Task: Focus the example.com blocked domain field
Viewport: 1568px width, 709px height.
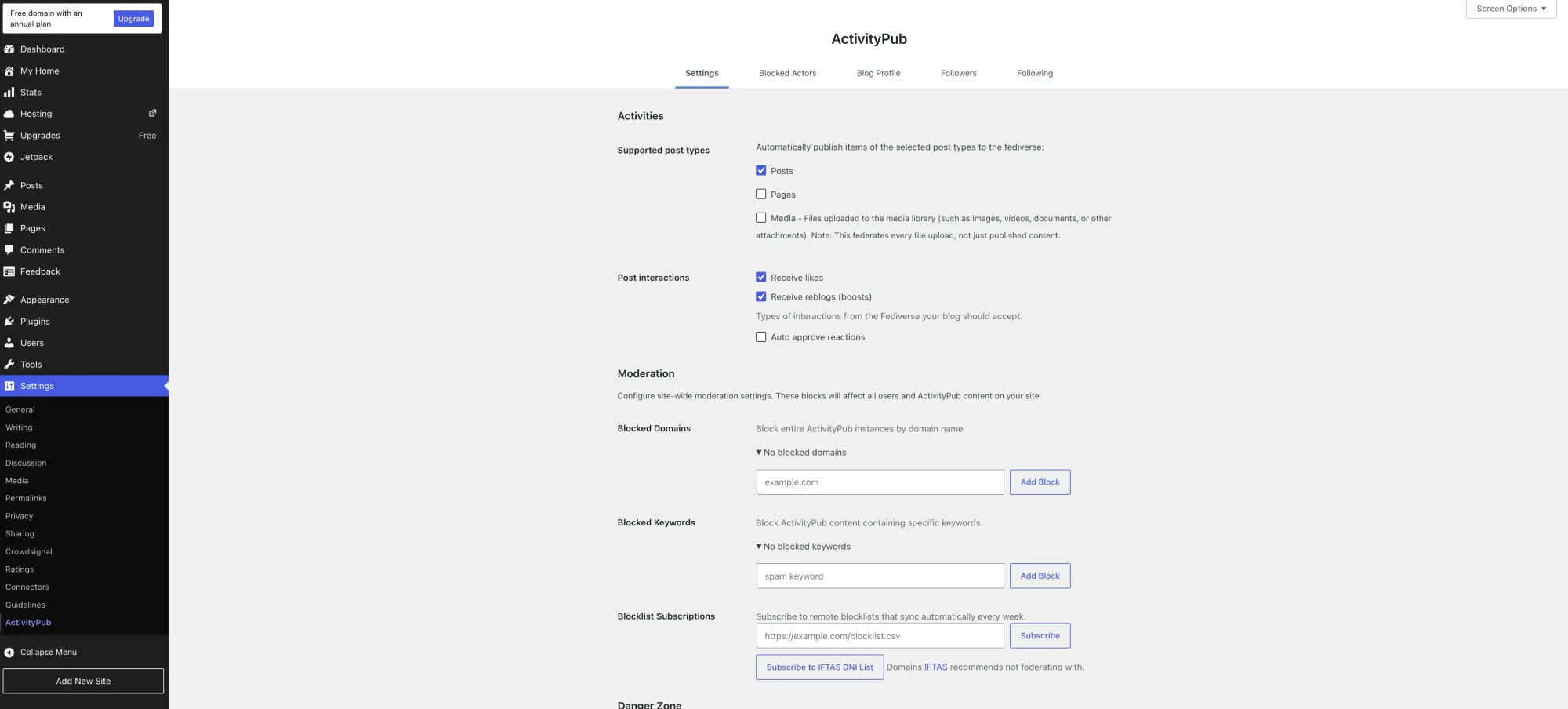Action: coord(880,482)
